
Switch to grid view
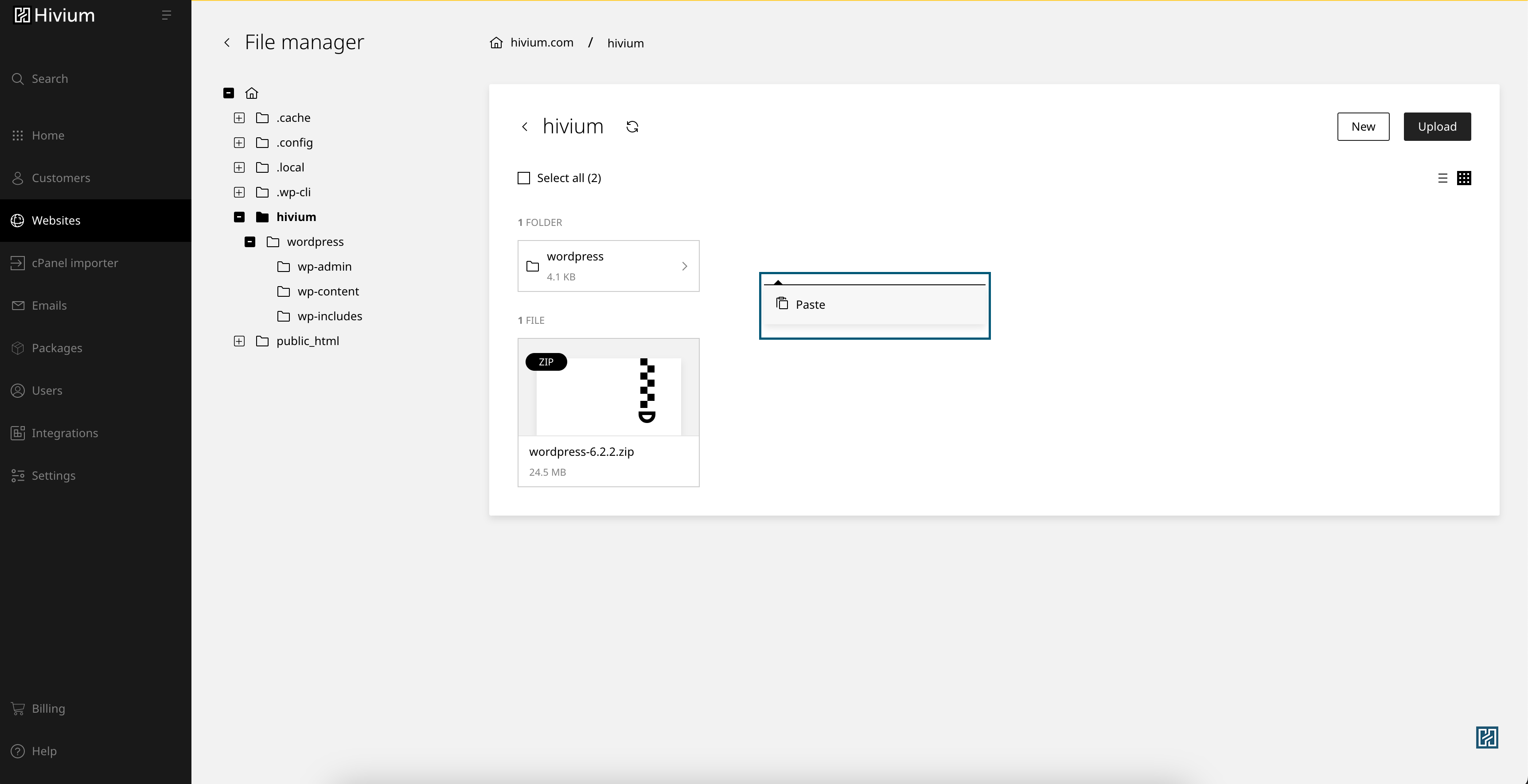point(1464,178)
